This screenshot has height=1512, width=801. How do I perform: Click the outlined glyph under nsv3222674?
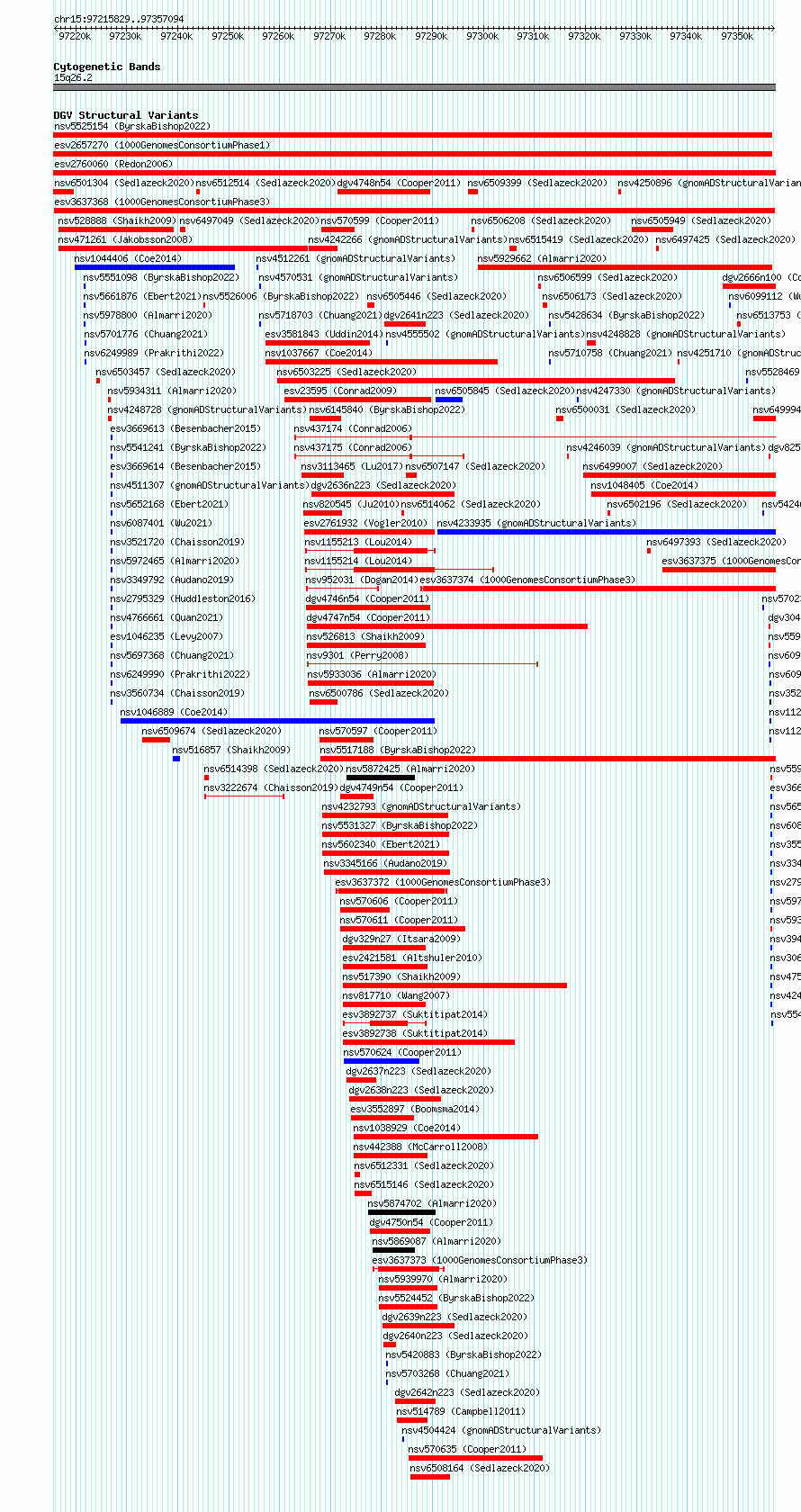click(x=244, y=796)
